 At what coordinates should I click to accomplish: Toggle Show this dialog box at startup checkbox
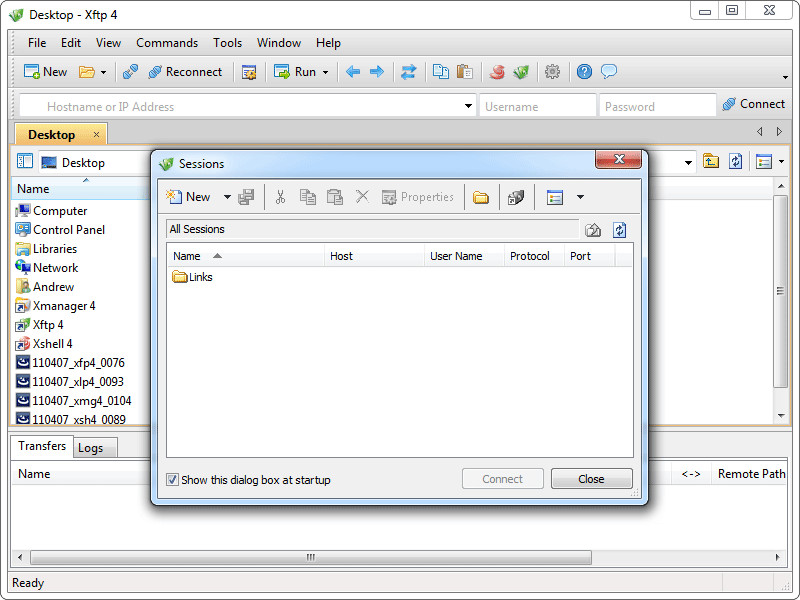(x=172, y=480)
